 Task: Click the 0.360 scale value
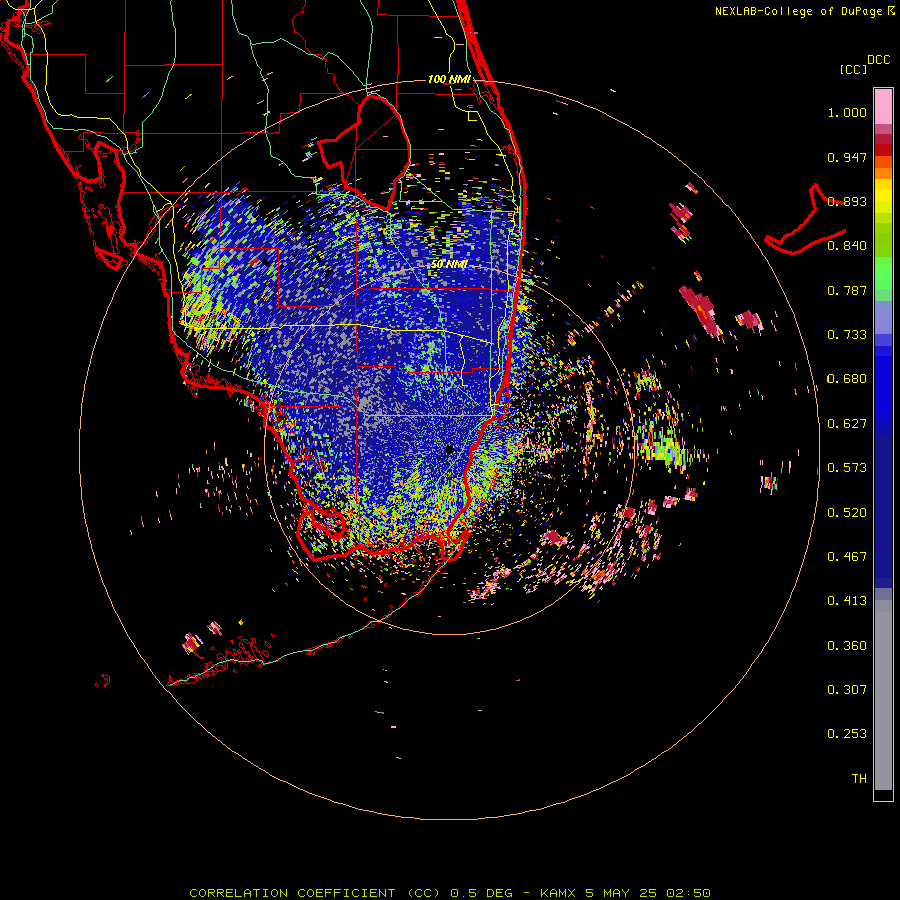click(847, 646)
